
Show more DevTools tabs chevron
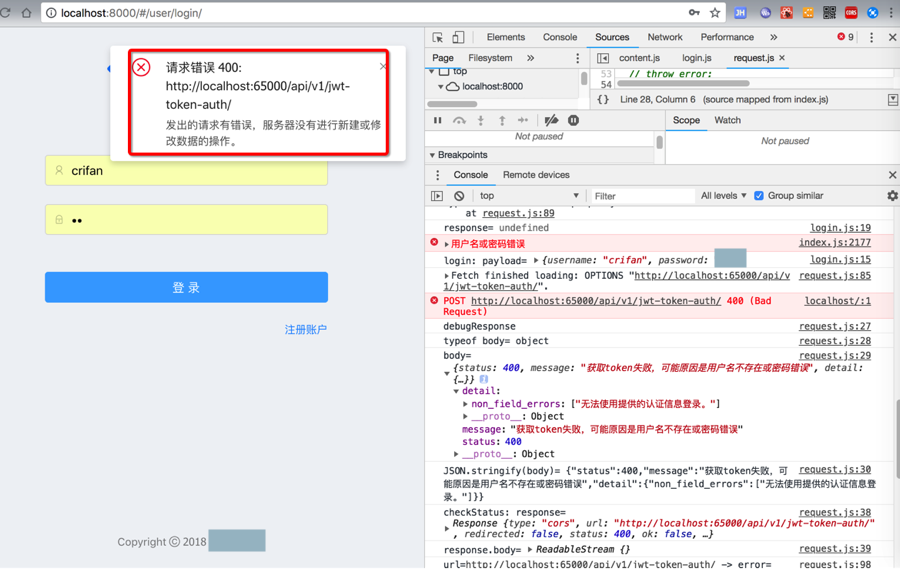click(x=774, y=37)
